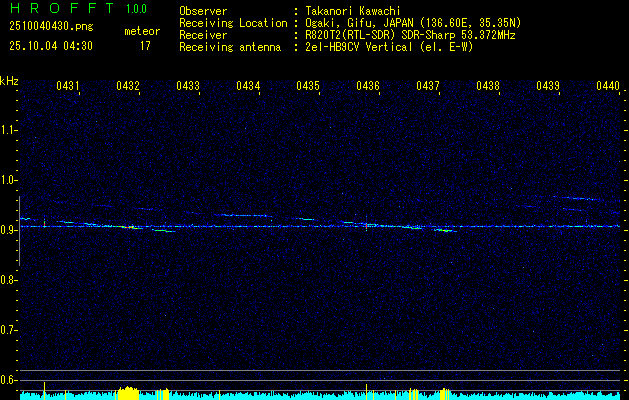Viewport: 629px width, 400px height.
Task: Select the 0433 time marker
Action: tap(188, 87)
